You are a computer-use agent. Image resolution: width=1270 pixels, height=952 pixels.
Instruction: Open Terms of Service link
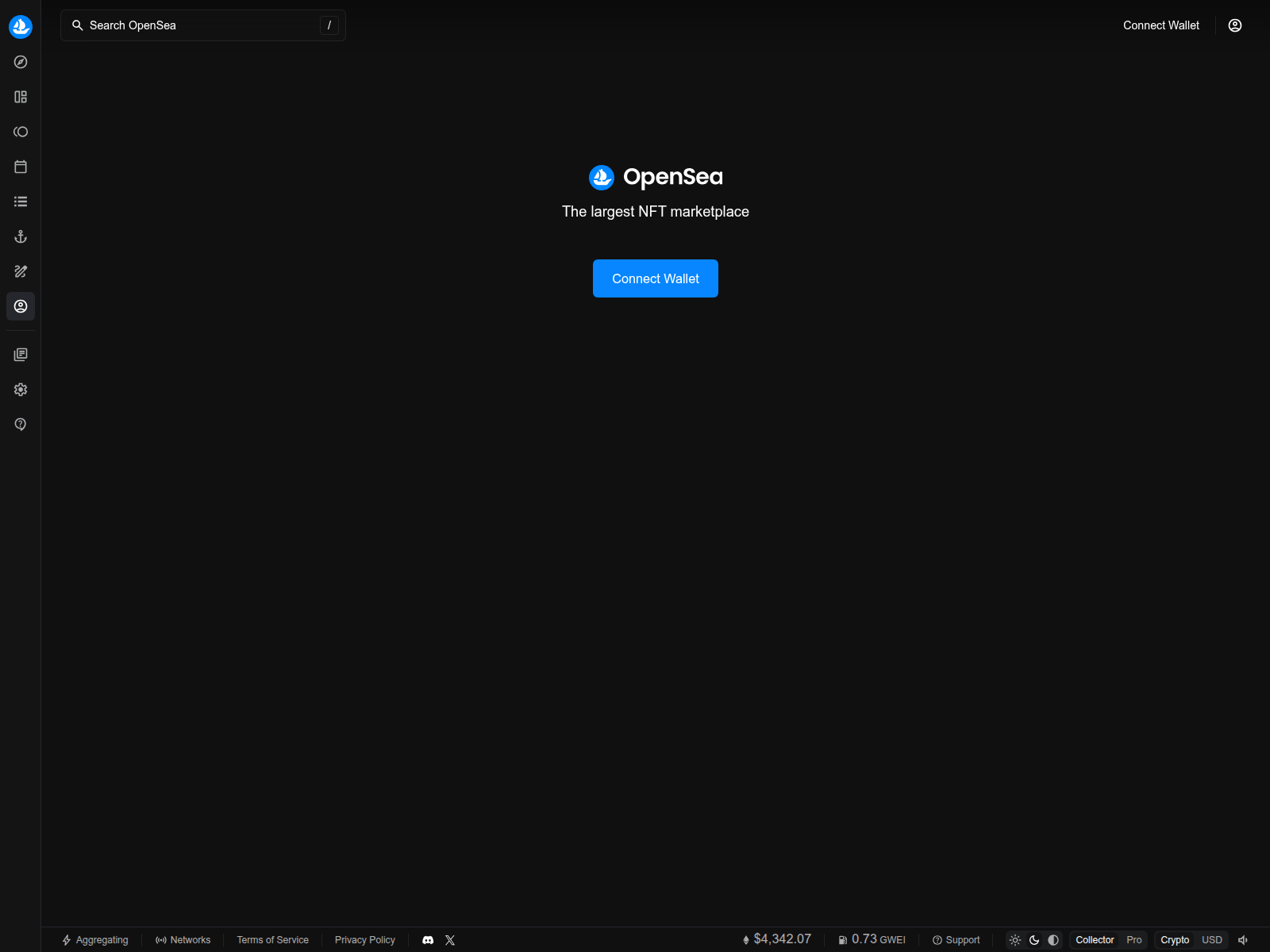pos(273,940)
